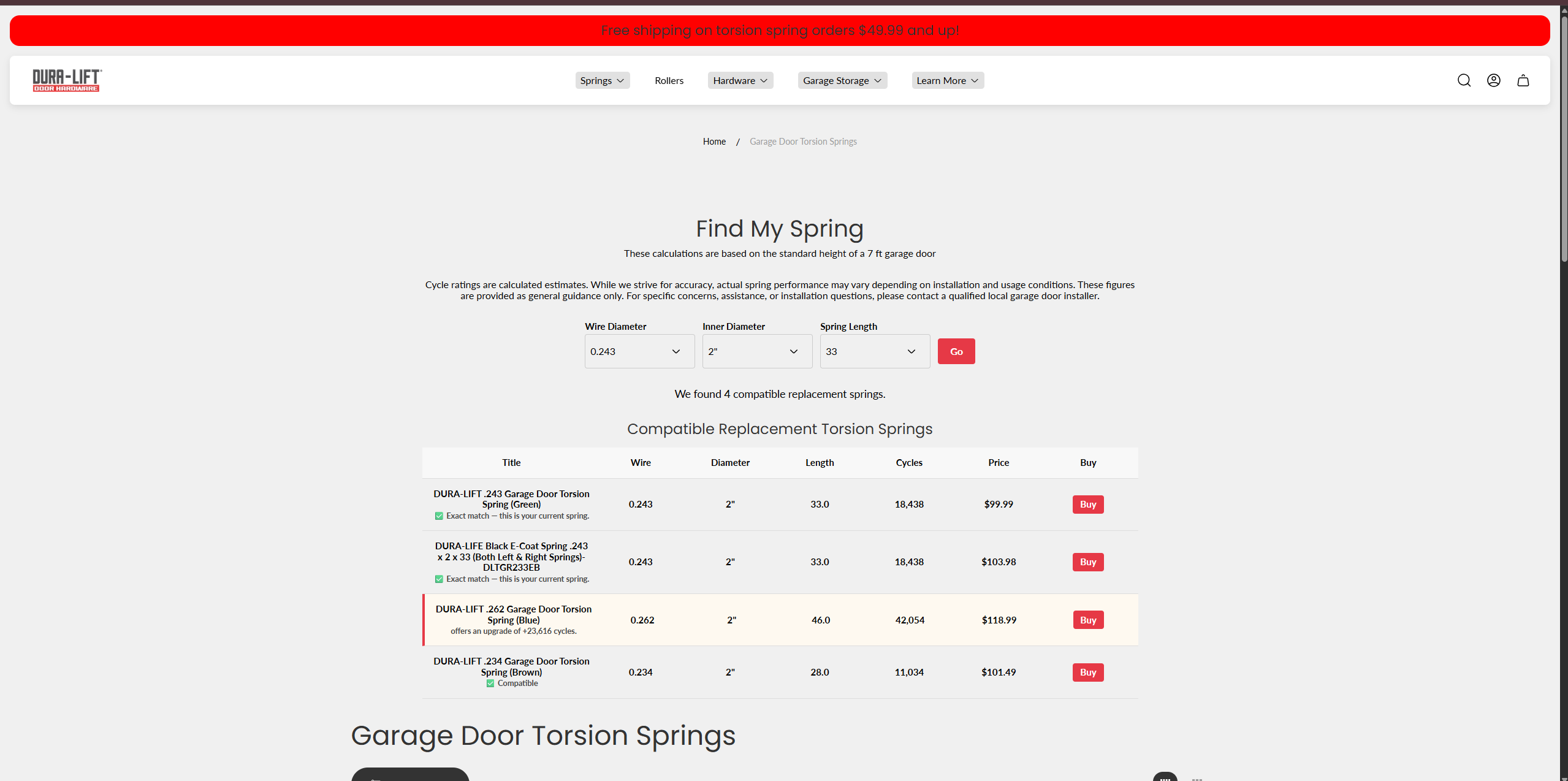Screen dimensions: 1568x781
Task: Click the Go button
Action: click(956, 351)
